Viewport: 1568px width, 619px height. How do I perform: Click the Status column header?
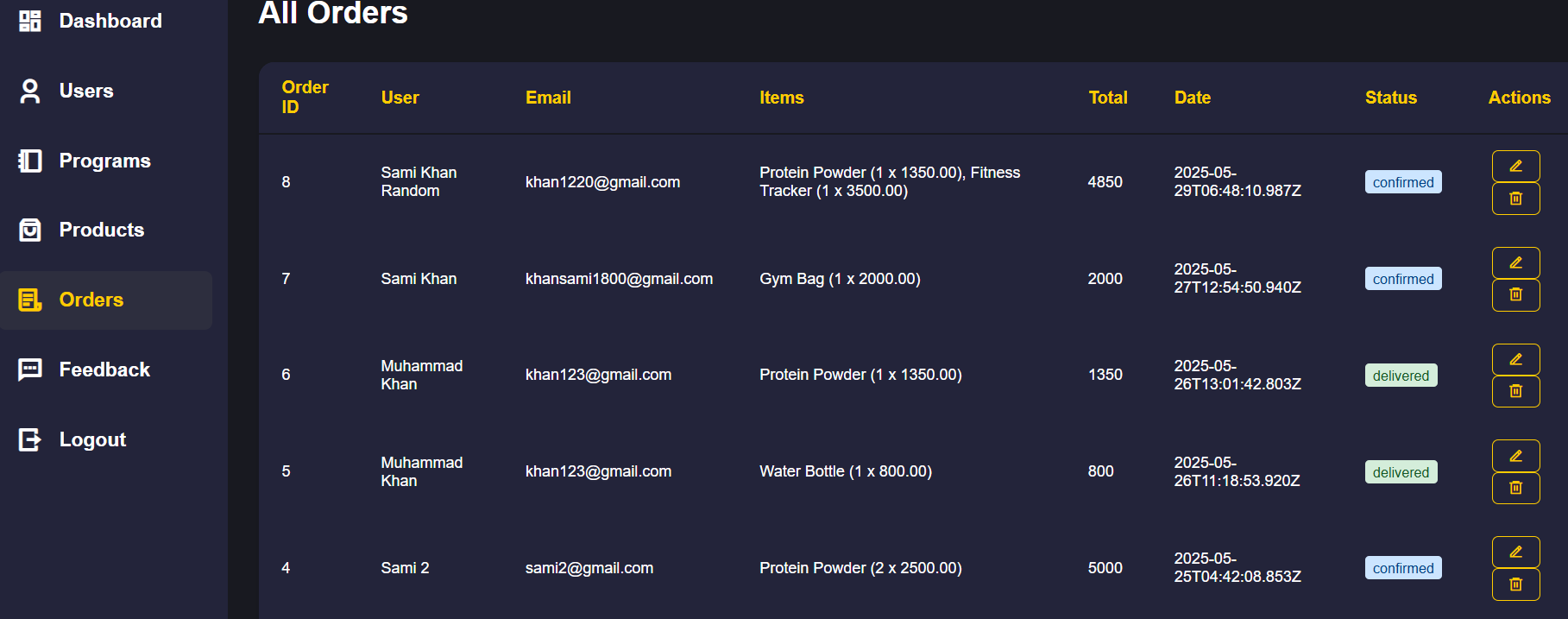[1391, 98]
